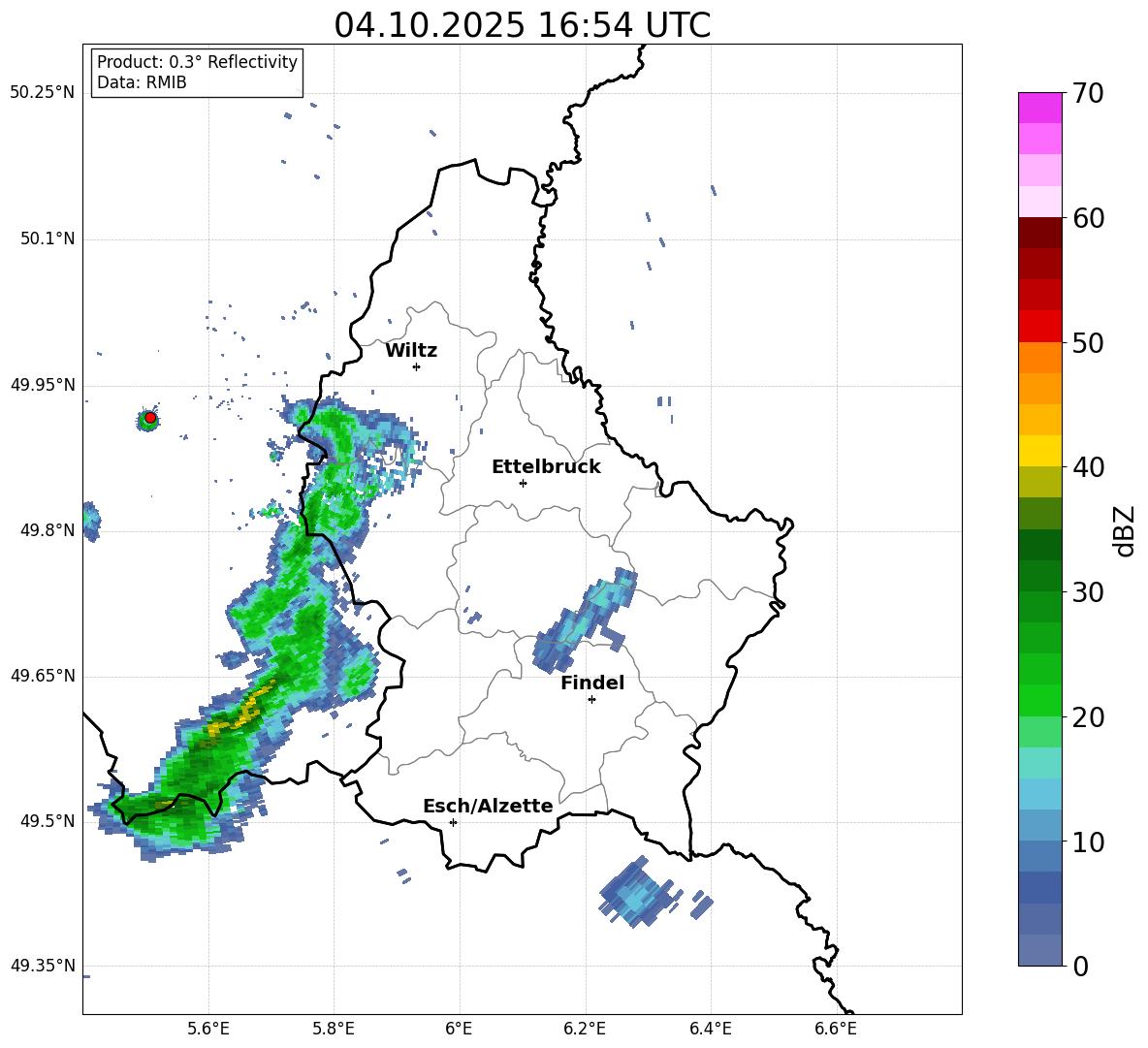Click the colorbar value 60
This screenshot has width=1148, height=1048.
(1088, 218)
